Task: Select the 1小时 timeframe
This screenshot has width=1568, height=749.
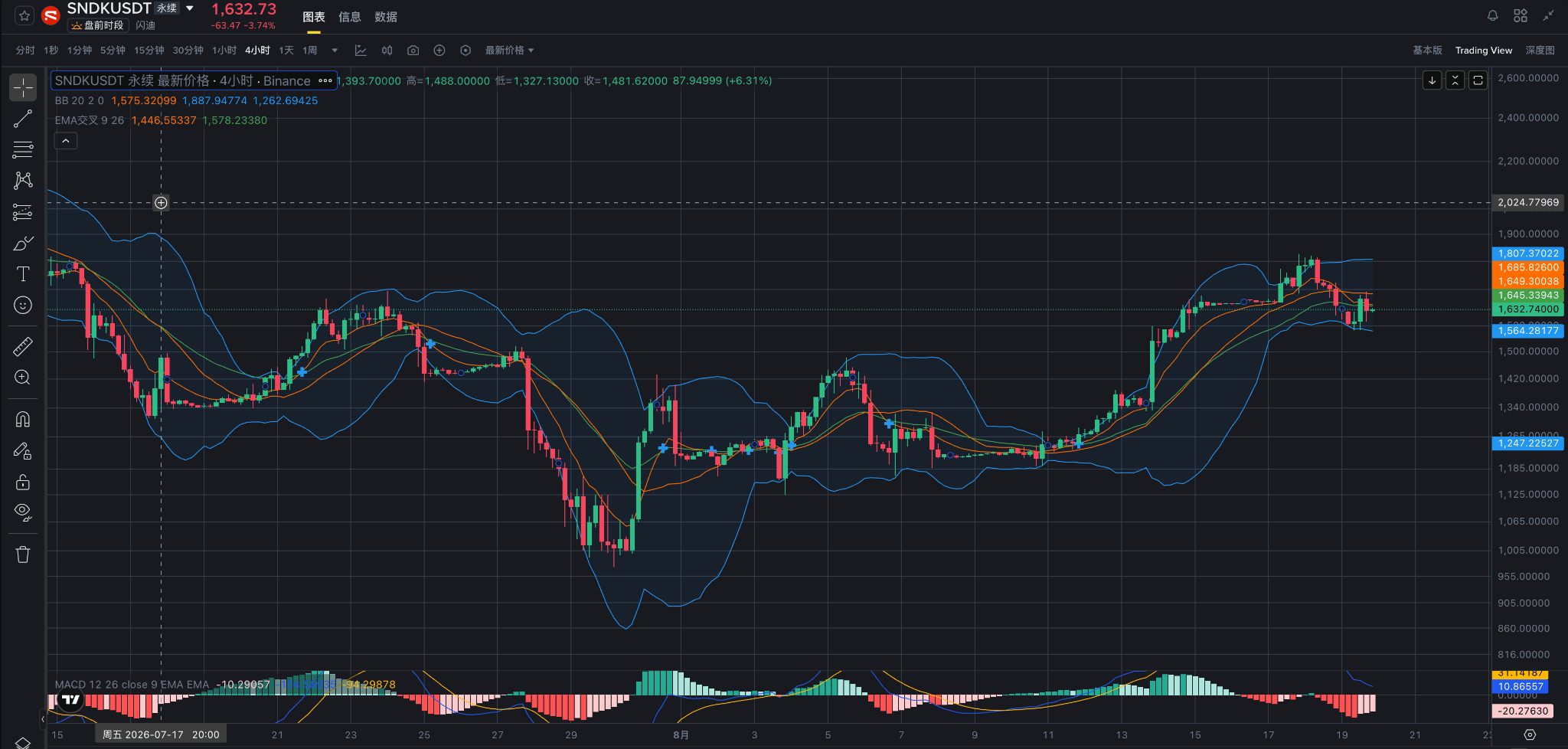Action: point(224,51)
